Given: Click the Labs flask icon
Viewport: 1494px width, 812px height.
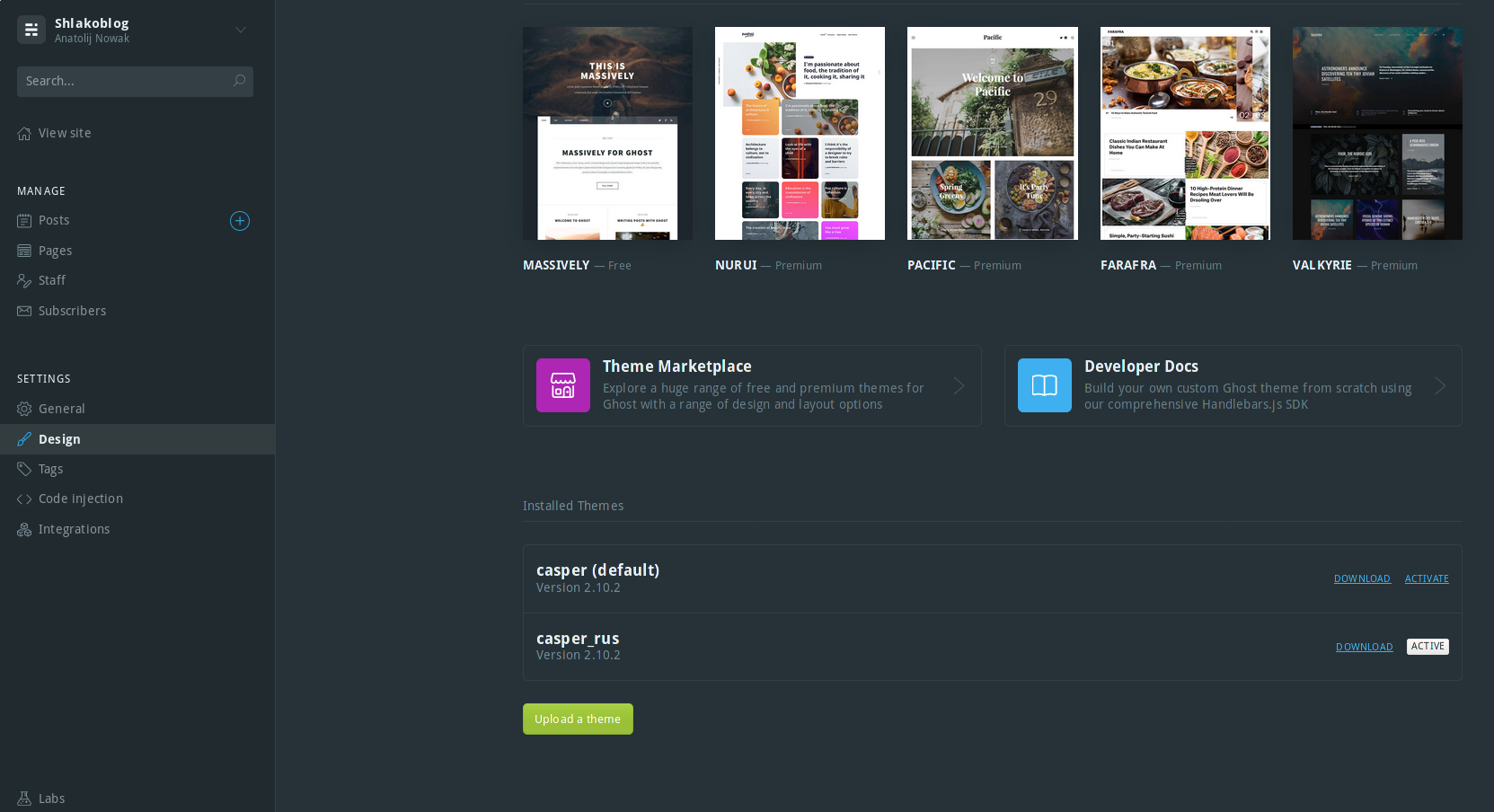Looking at the screenshot, I should (24, 799).
